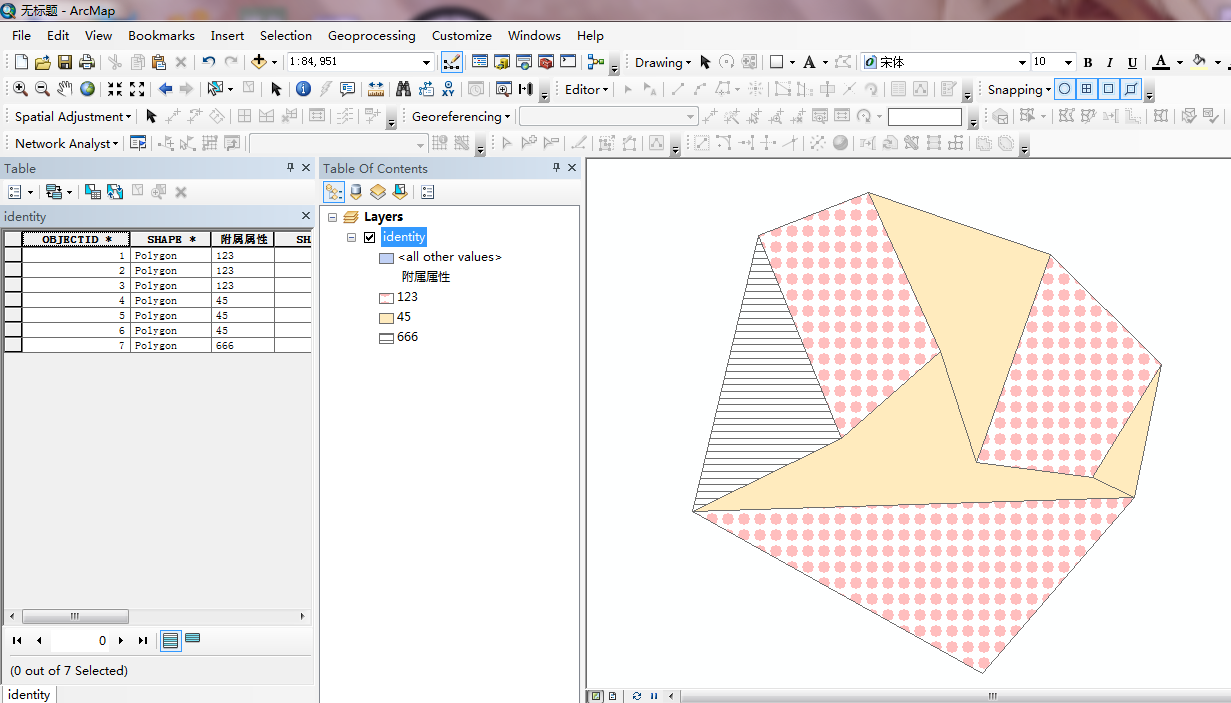Click the 45 legend symbol swatch

point(386,317)
